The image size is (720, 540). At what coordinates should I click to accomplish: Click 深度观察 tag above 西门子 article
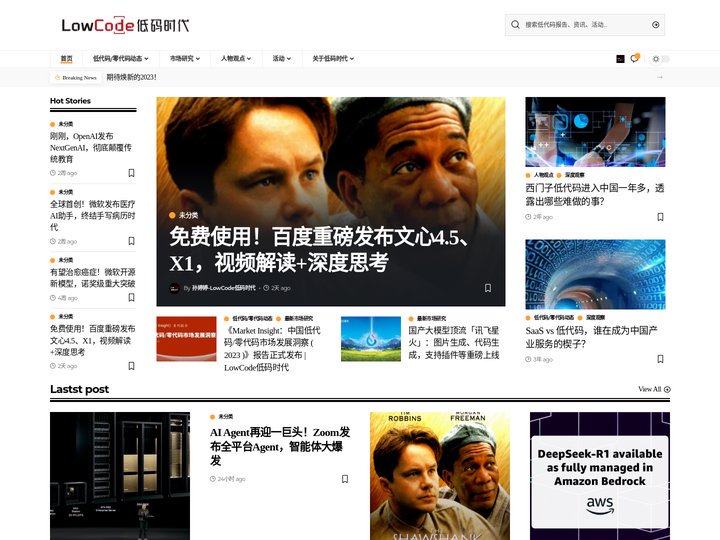coord(574,175)
